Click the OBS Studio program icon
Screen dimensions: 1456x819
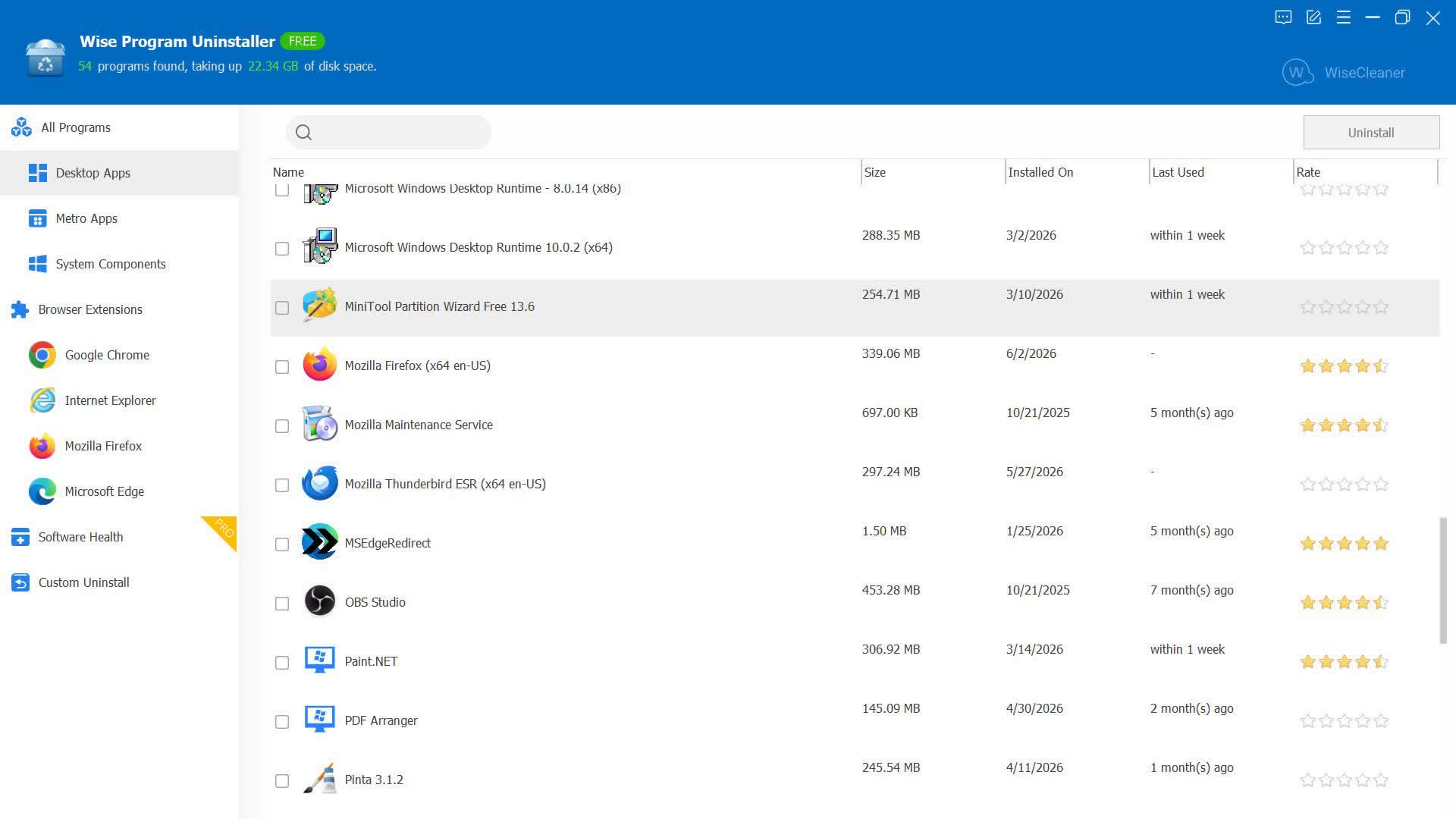tap(319, 601)
